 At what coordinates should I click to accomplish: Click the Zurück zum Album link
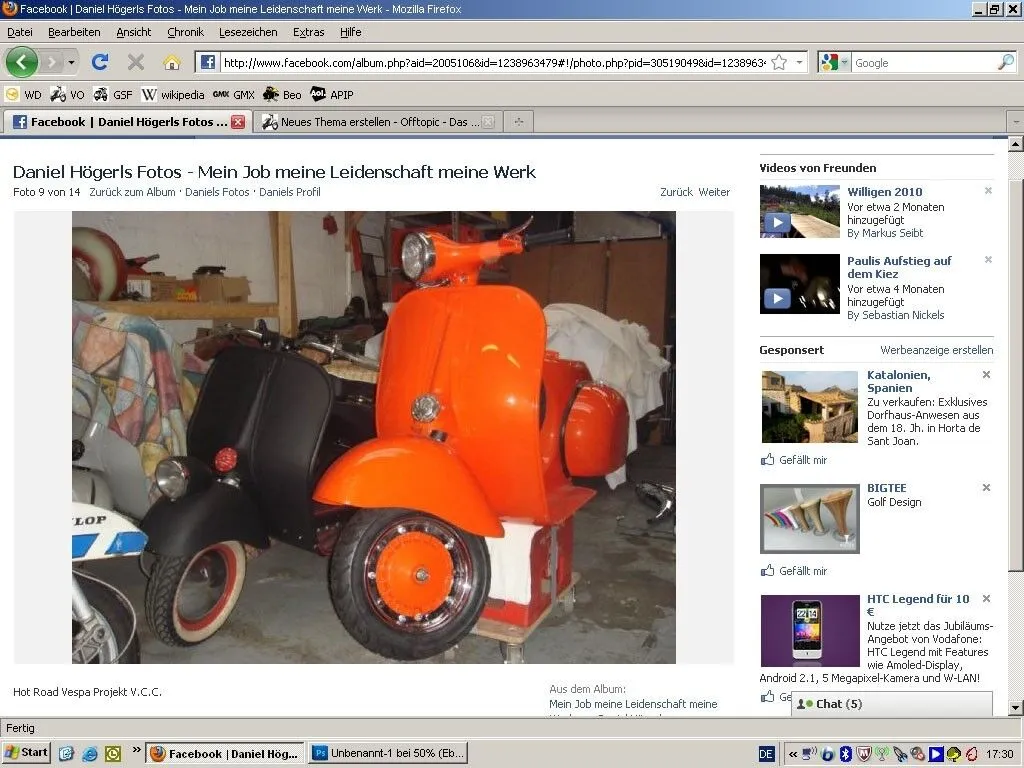tap(132, 192)
